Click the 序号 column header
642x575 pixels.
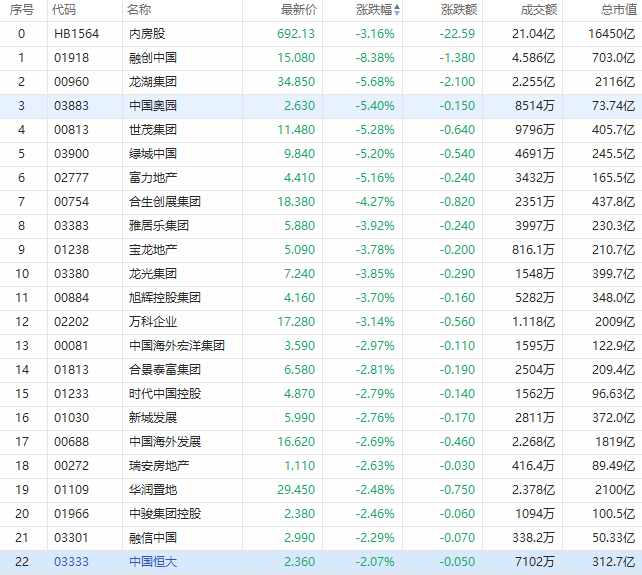click(22, 9)
